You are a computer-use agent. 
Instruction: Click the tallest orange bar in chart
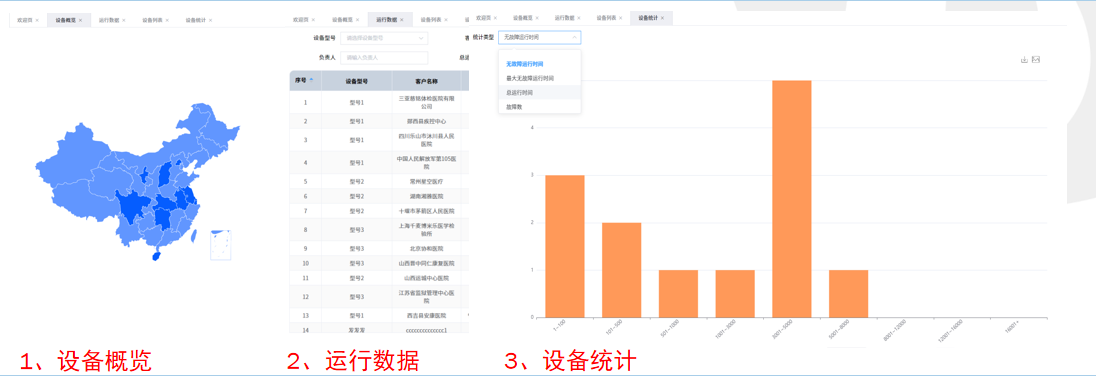pyautogui.click(x=792, y=199)
